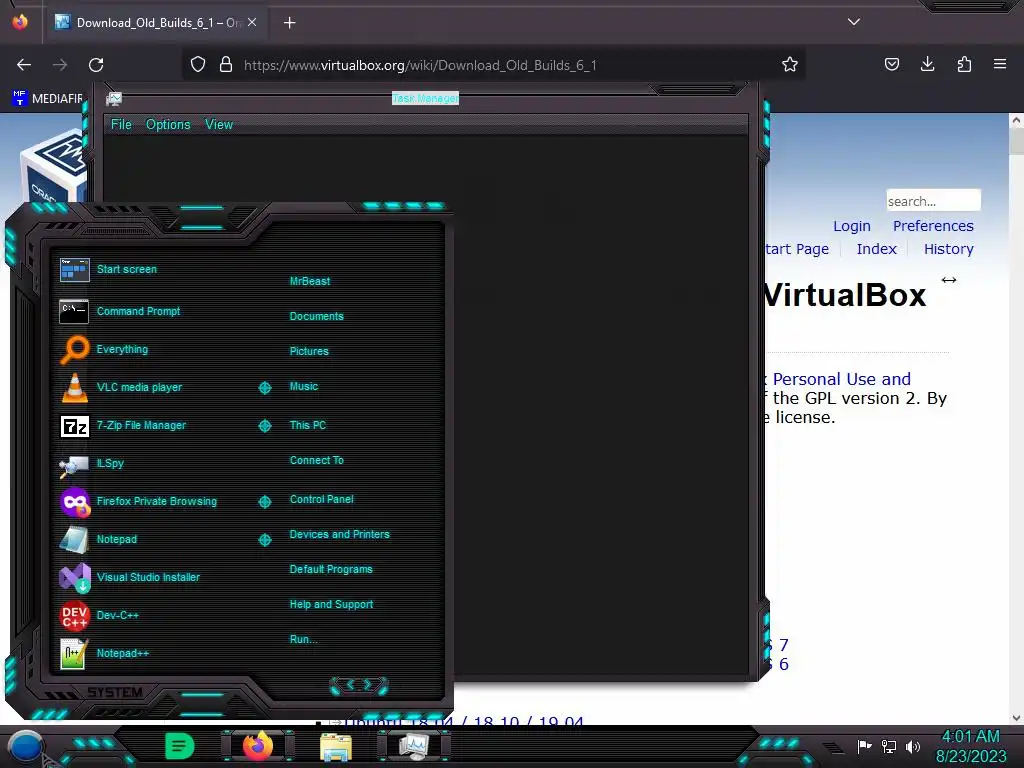Open MEDIAFIRE bookmark in toolbar
1024x768 pixels.
(48, 99)
